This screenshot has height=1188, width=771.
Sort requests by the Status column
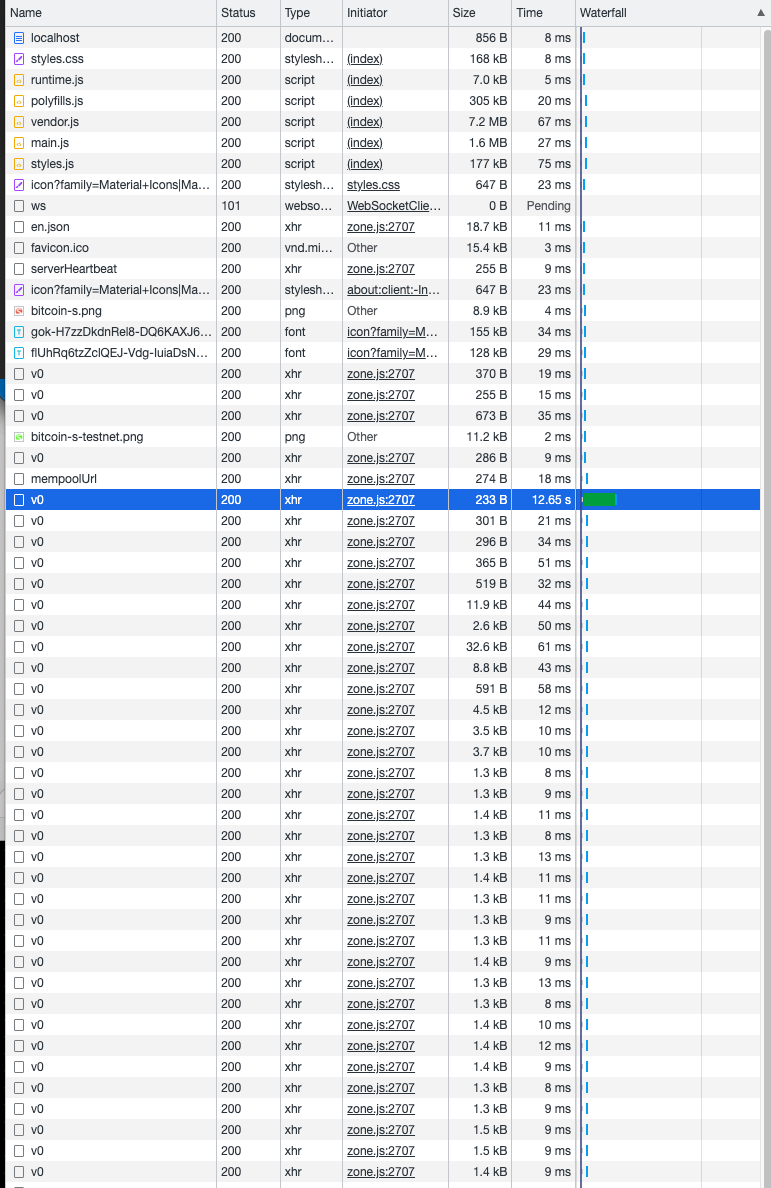tap(248, 13)
